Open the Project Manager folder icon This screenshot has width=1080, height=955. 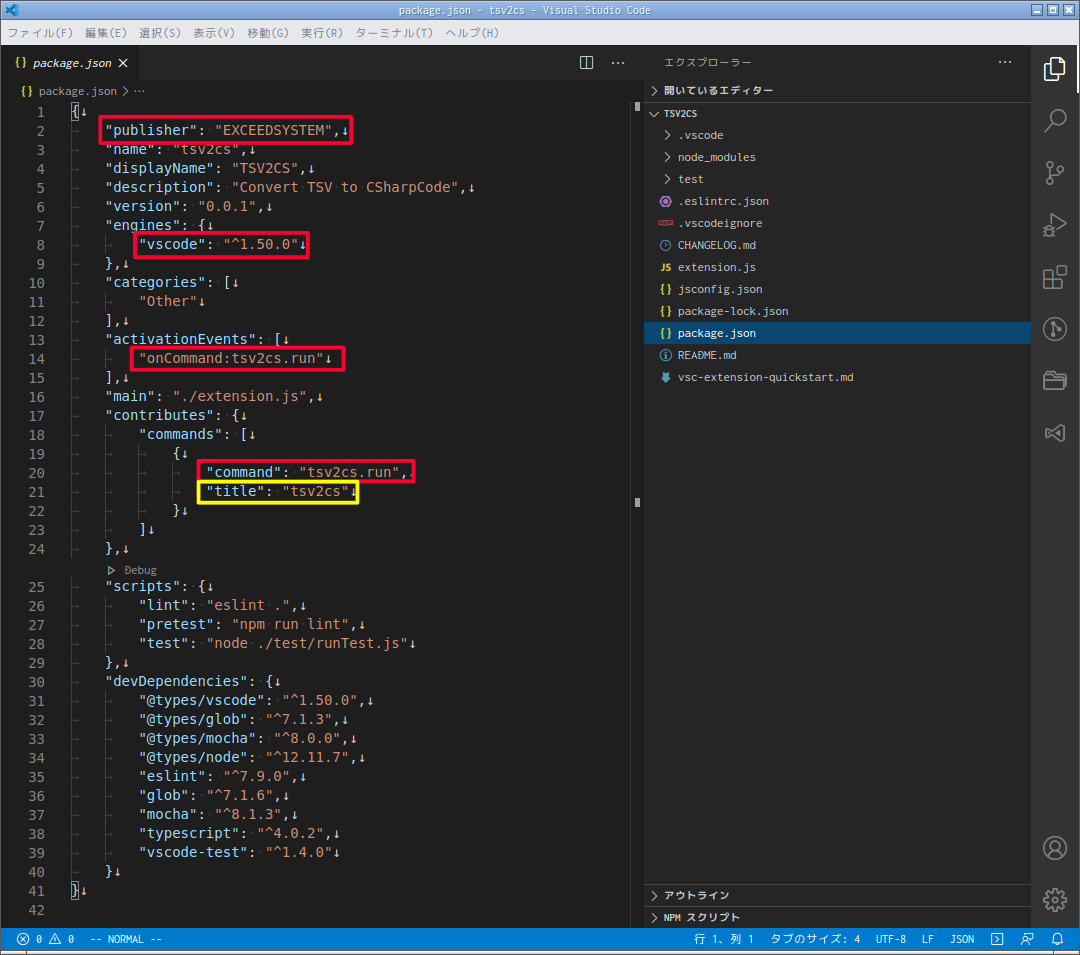1055,380
